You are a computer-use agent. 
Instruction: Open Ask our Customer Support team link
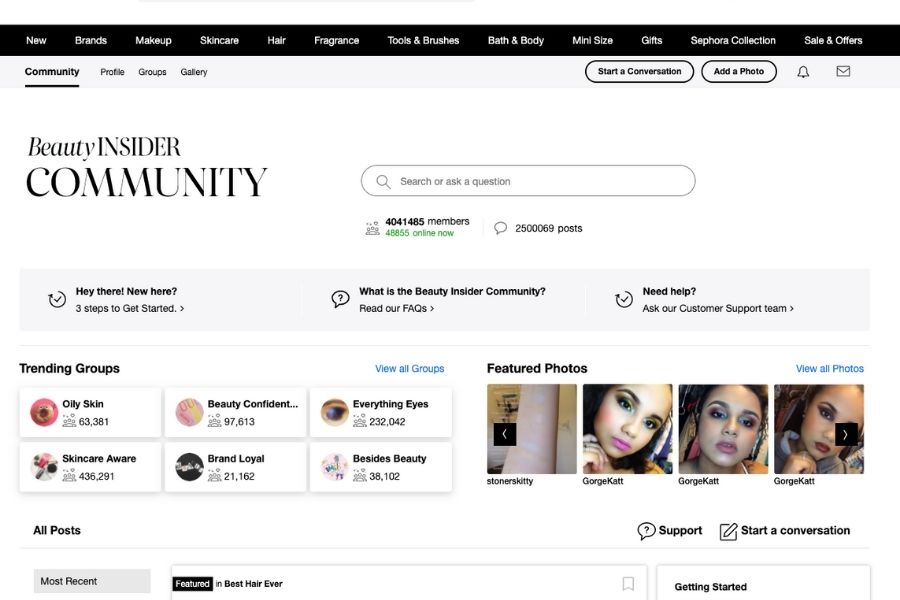tap(718, 308)
